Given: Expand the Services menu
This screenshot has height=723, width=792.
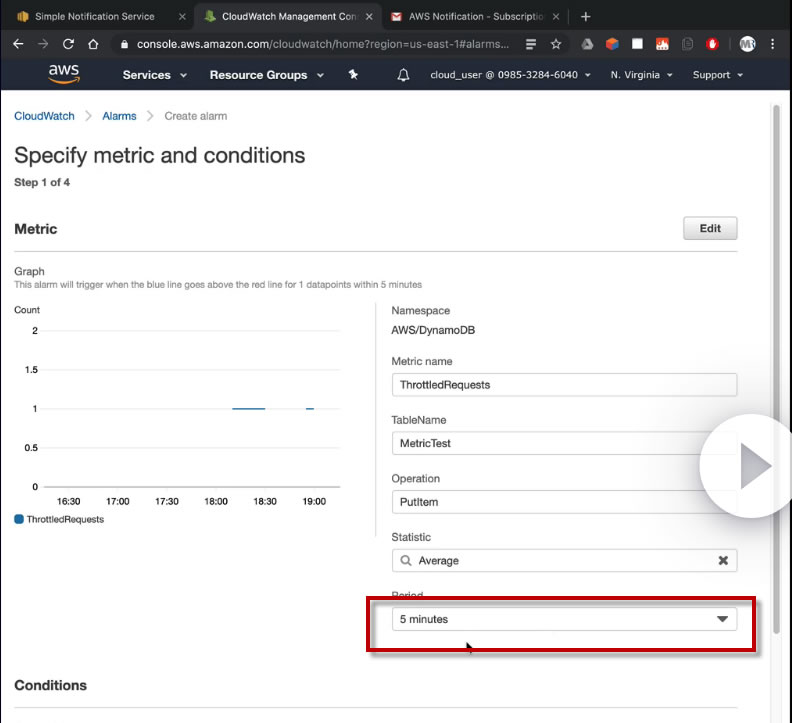Looking at the screenshot, I should (x=154, y=75).
